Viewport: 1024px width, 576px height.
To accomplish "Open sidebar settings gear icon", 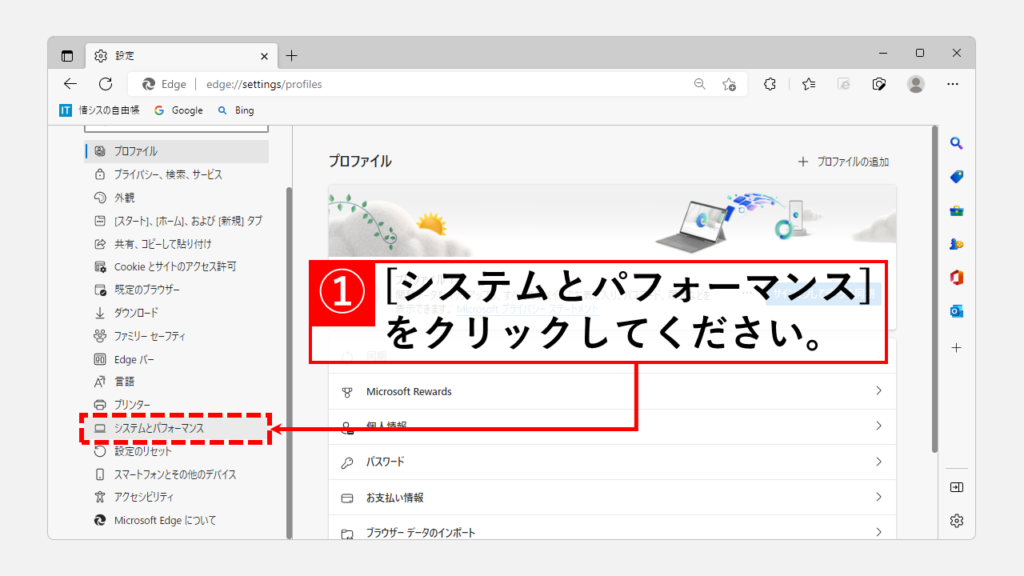I will pos(956,520).
